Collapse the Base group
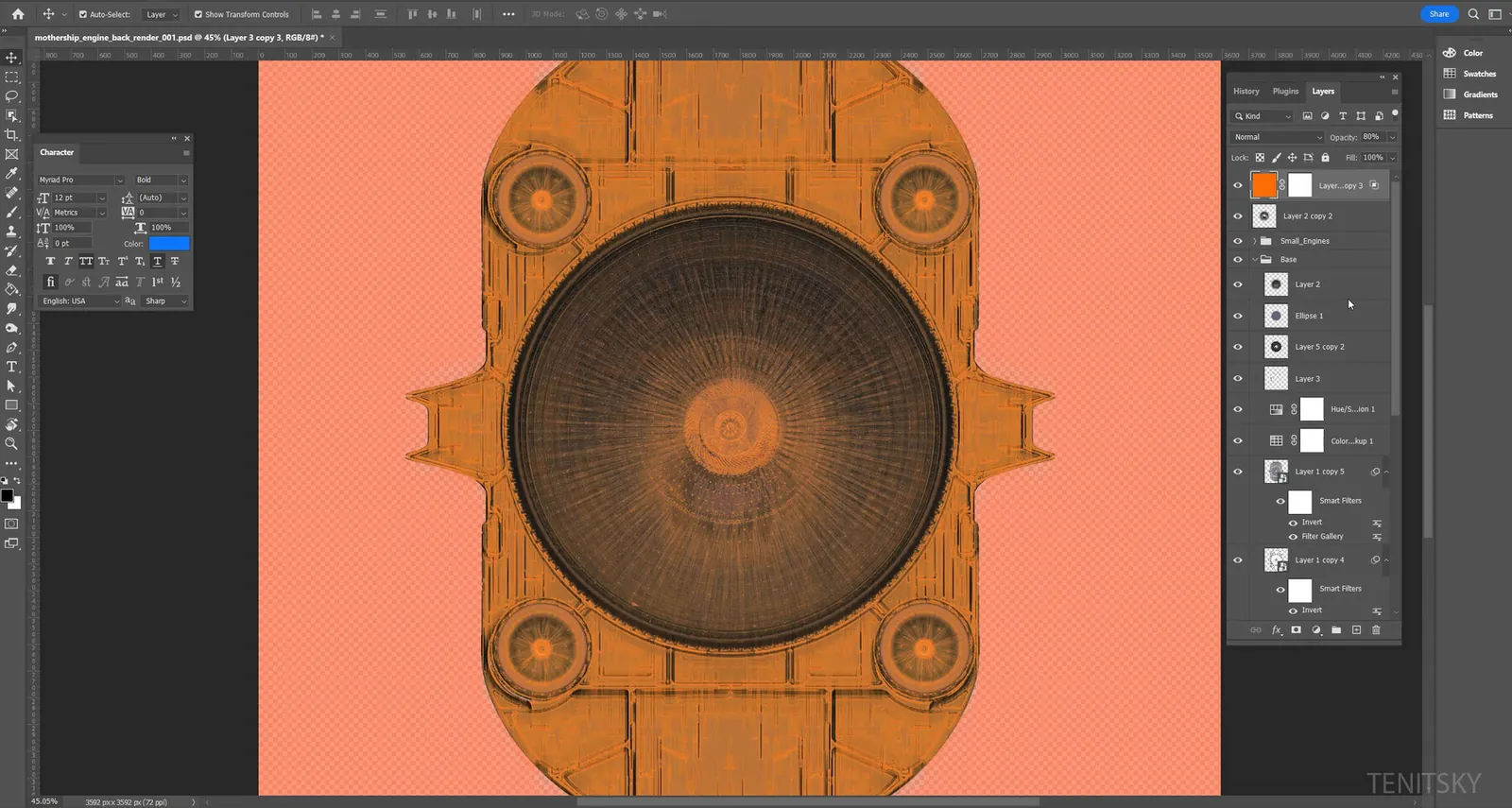Screen dimensions: 1512x808 point(1255,259)
